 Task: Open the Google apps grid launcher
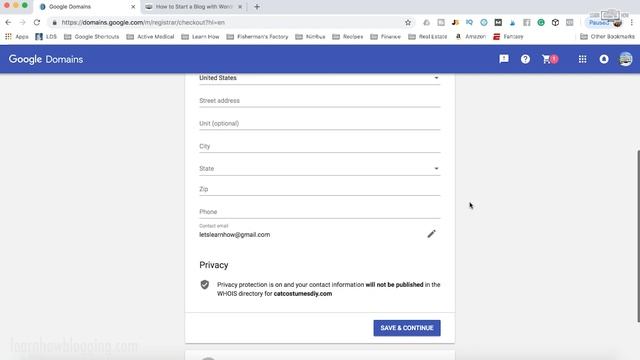582,59
